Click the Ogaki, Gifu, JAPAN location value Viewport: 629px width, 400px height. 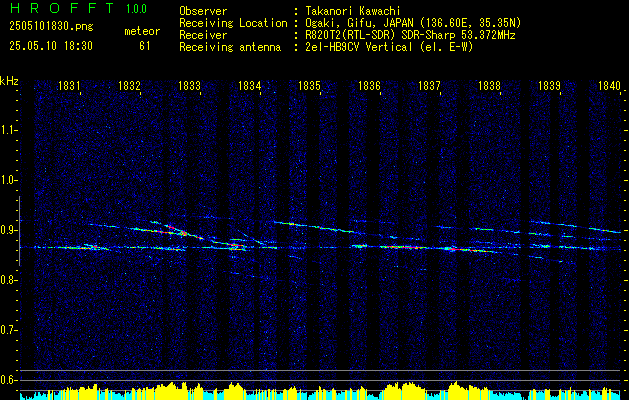click(413, 23)
